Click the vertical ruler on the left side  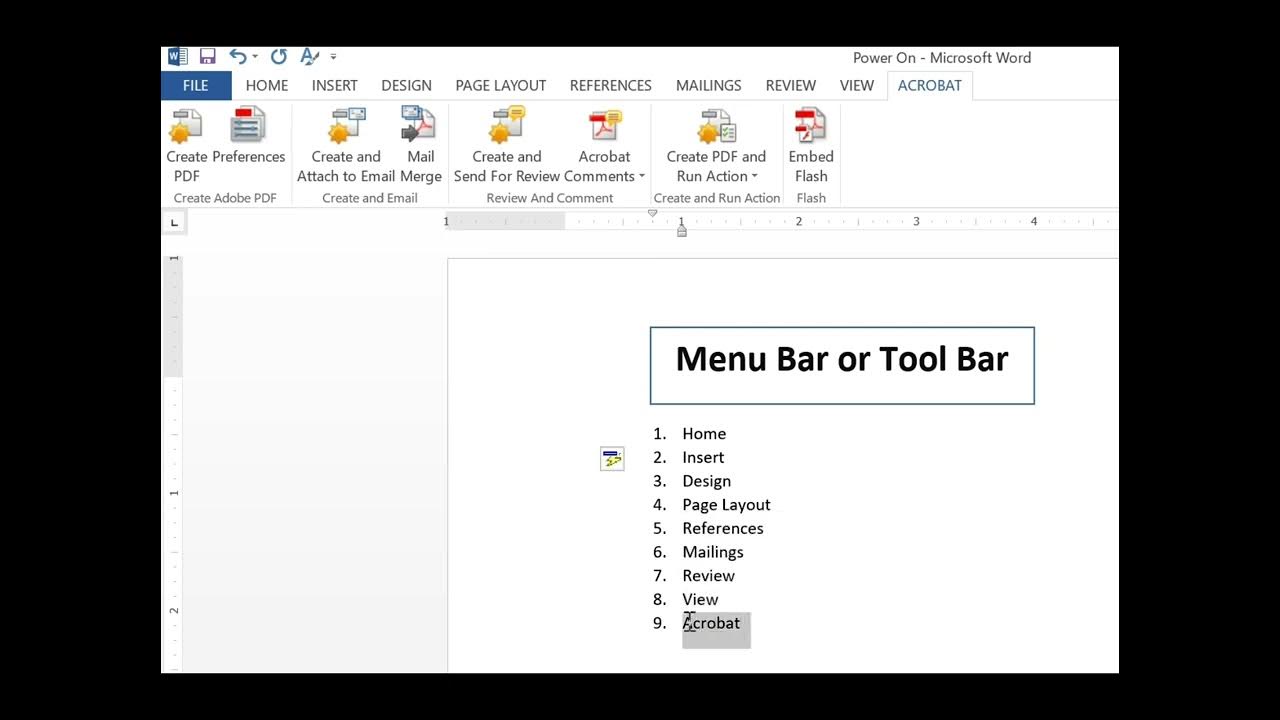coord(173,463)
